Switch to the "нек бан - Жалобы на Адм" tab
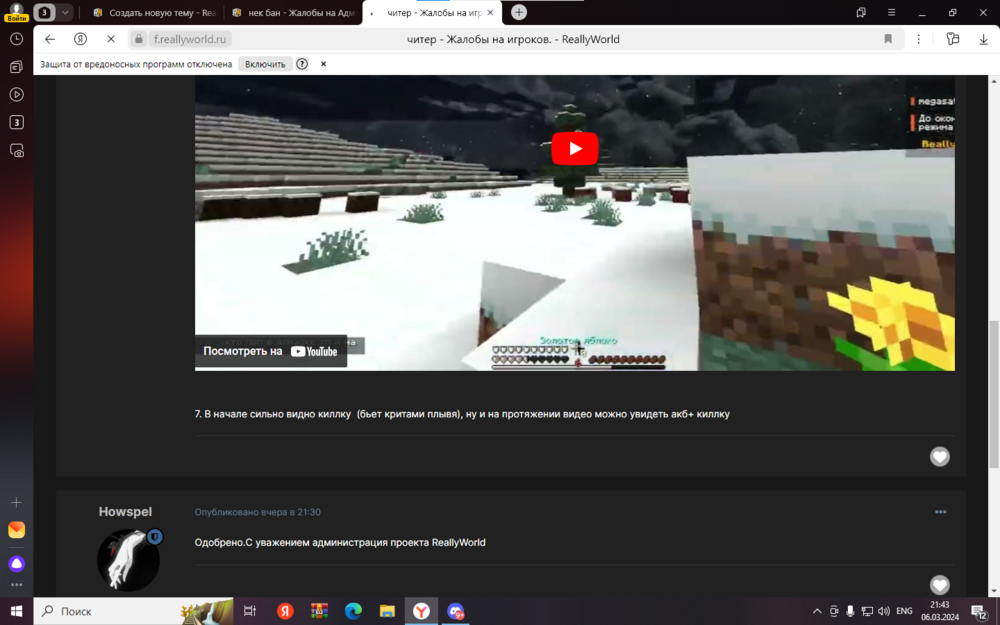Image resolution: width=1000 pixels, height=625 pixels. click(x=293, y=13)
